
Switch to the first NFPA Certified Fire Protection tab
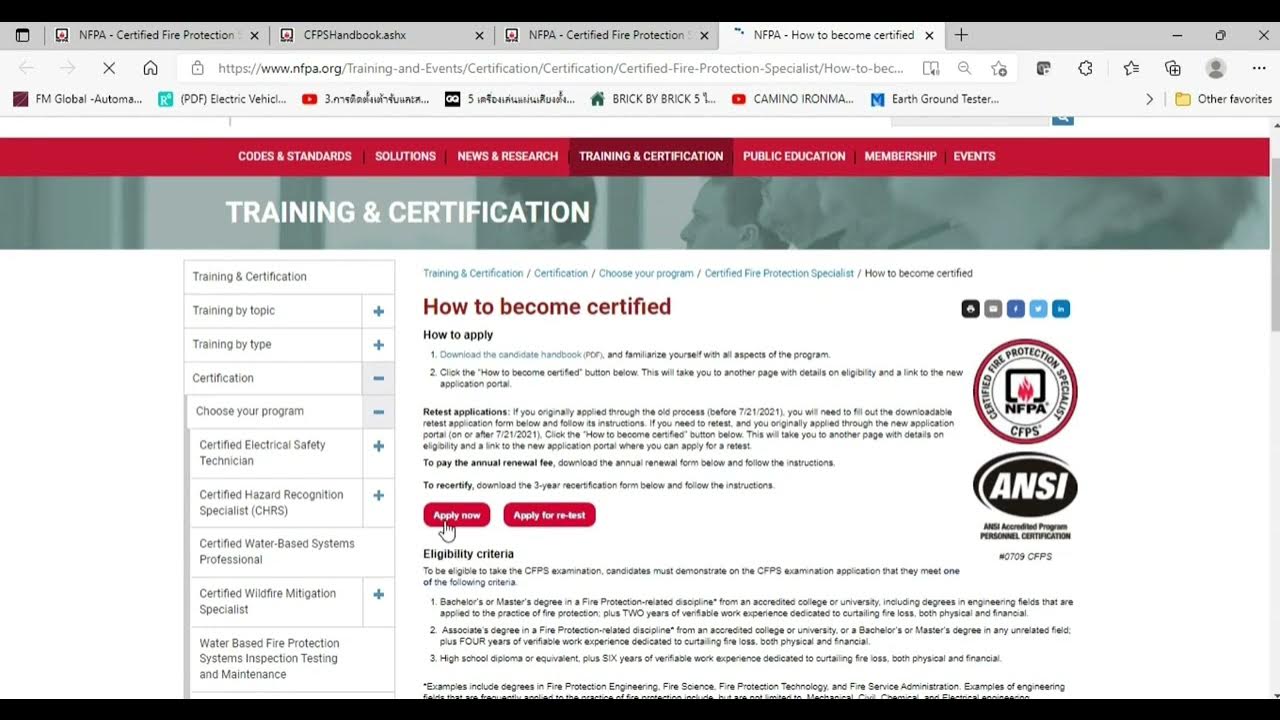(x=155, y=35)
